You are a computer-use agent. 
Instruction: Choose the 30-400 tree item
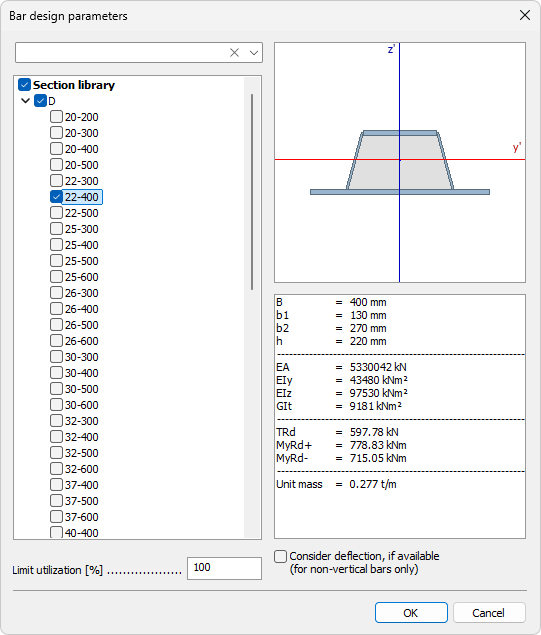(x=81, y=373)
